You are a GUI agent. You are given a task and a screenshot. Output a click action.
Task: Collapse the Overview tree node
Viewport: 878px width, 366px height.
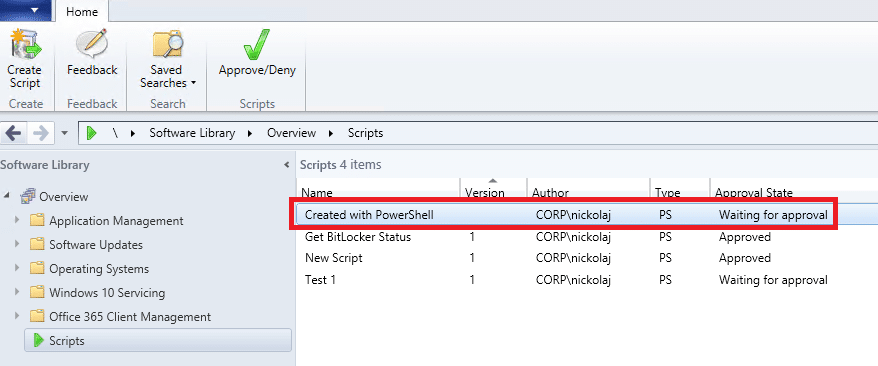(x=7, y=196)
